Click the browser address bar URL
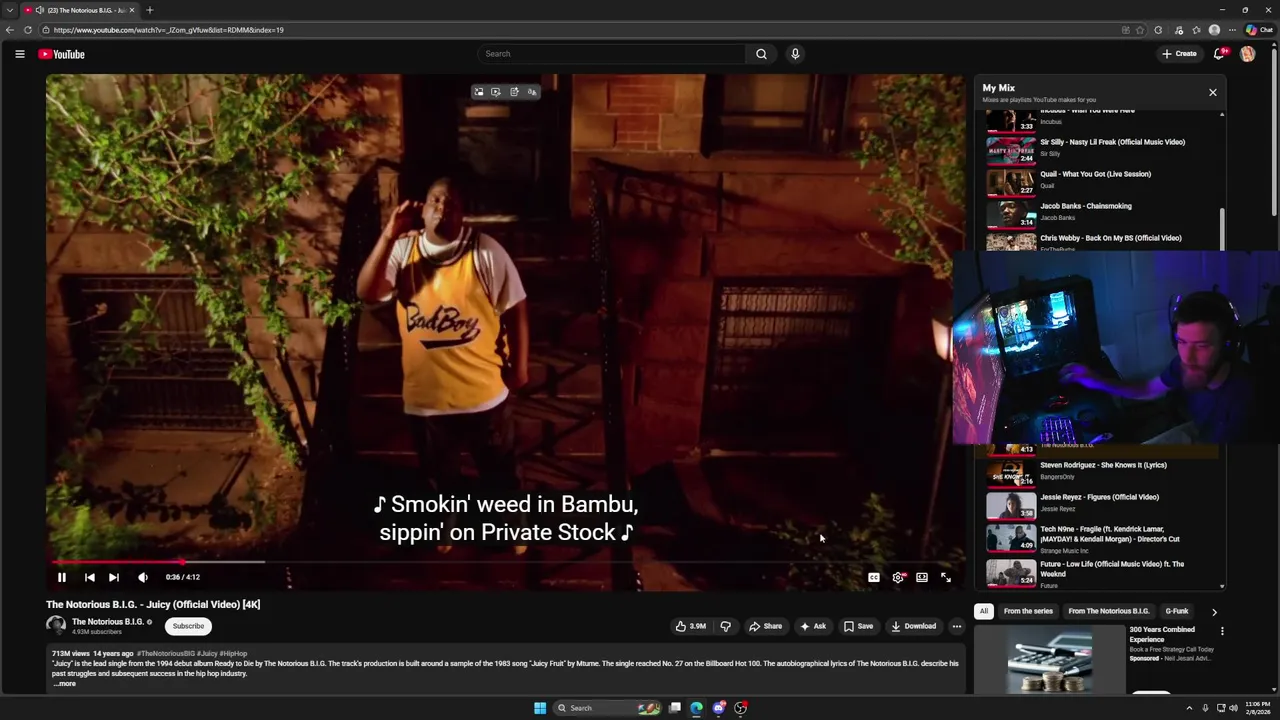This screenshot has height=720, width=1280. tap(169, 30)
